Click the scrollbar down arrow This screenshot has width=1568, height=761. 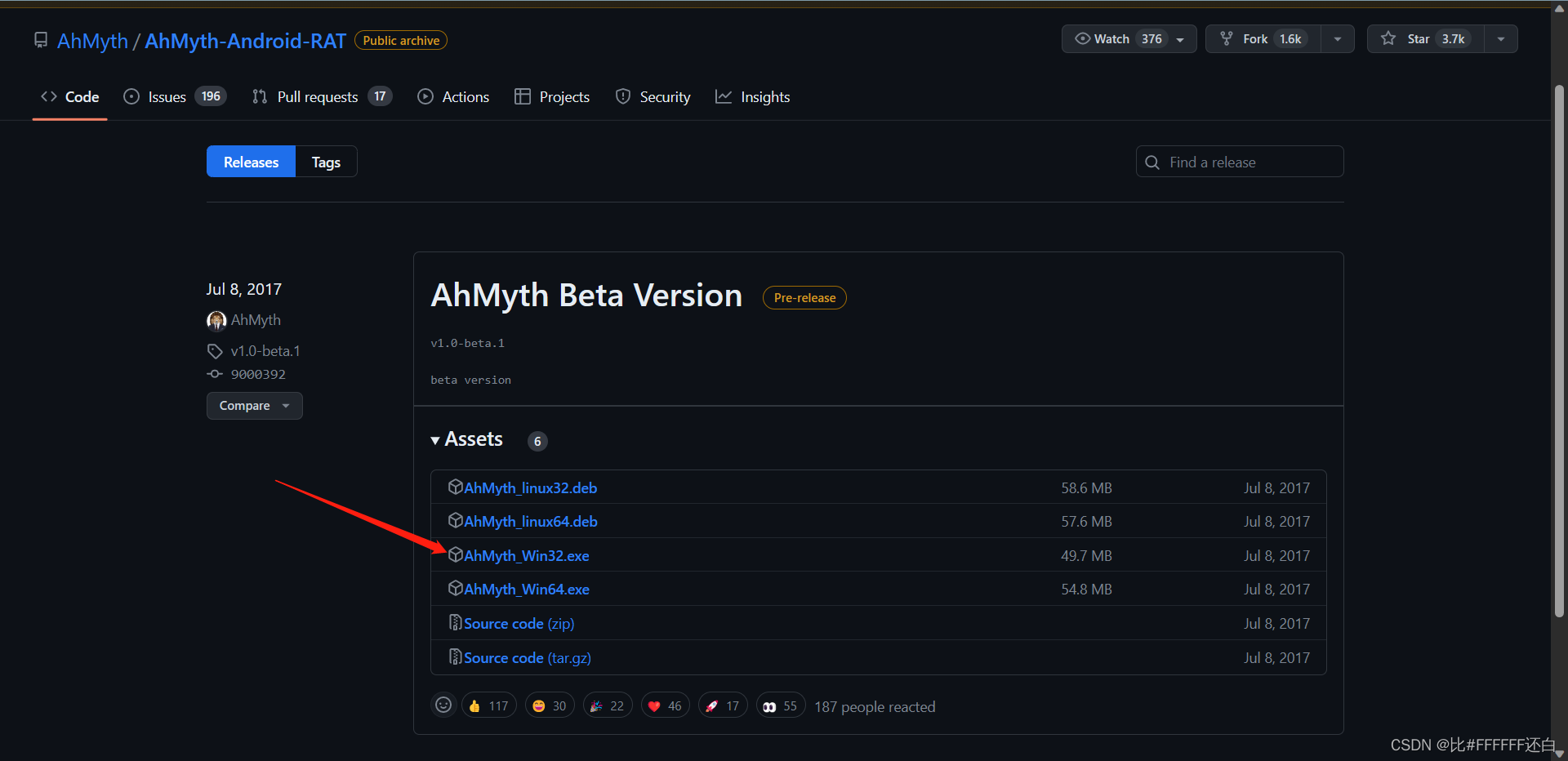click(x=1559, y=754)
